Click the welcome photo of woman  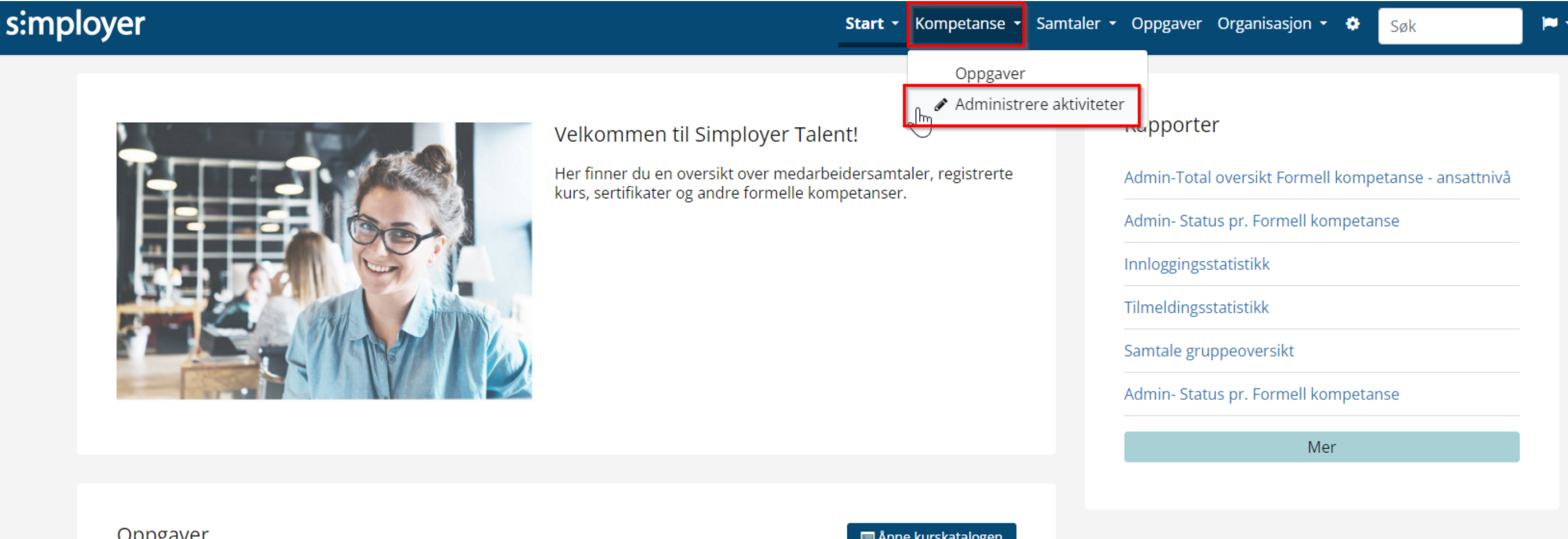tap(324, 261)
